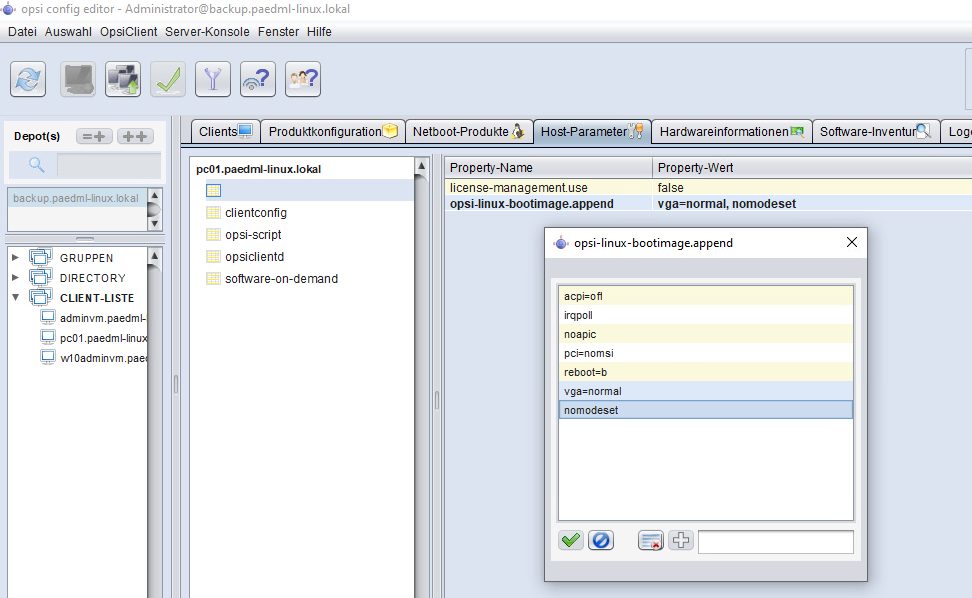Click the parameter tree scroll-up arrow
The image size is (972, 598).
pyautogui.click(x=422, y=165)
